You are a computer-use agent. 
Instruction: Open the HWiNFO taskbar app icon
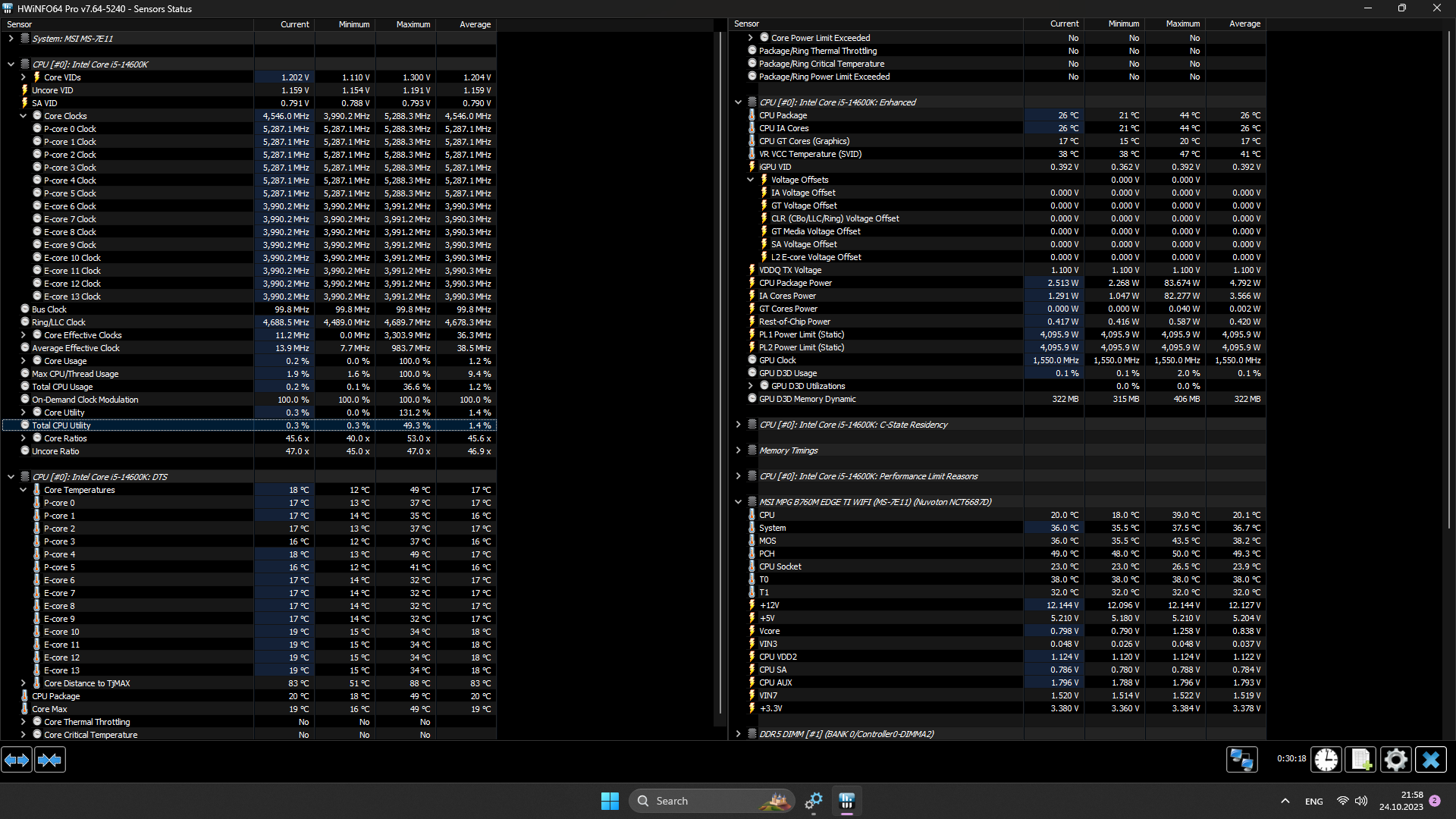tap(847, 801)
